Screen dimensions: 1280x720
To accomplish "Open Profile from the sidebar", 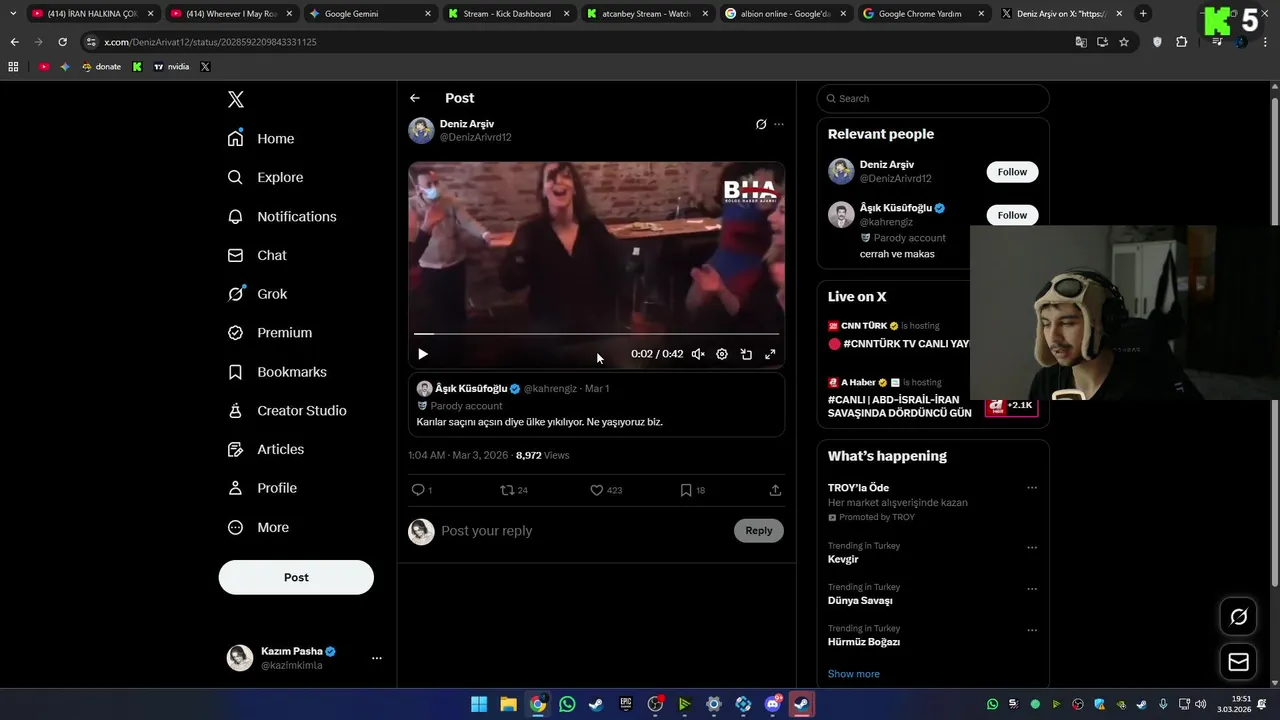I will (x=262, y=488).
